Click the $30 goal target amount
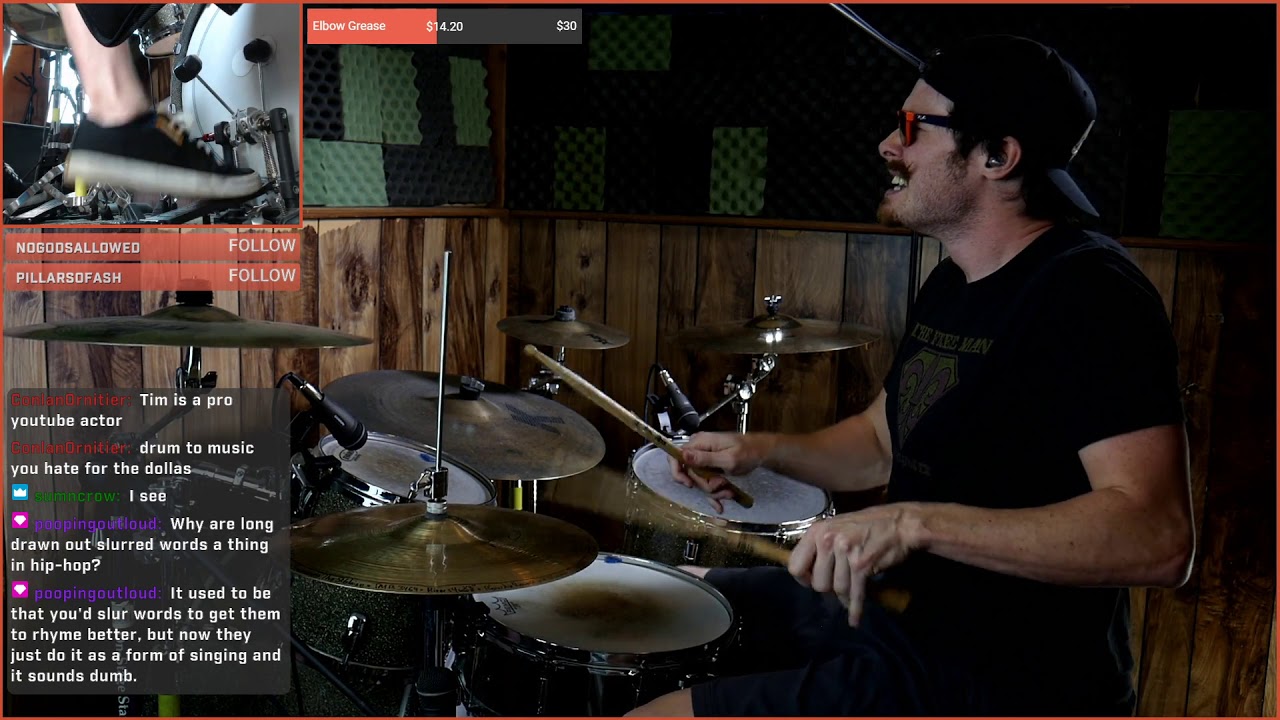The height and width of the screenshot is (720, 1280). 566,26
